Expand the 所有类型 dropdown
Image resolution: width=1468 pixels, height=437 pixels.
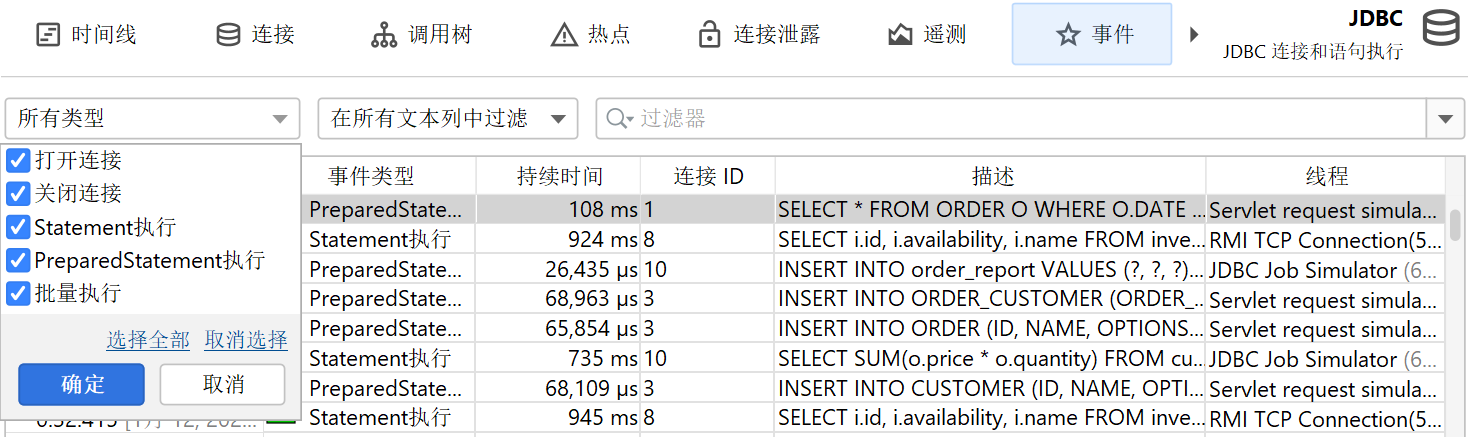click(152, 119)
